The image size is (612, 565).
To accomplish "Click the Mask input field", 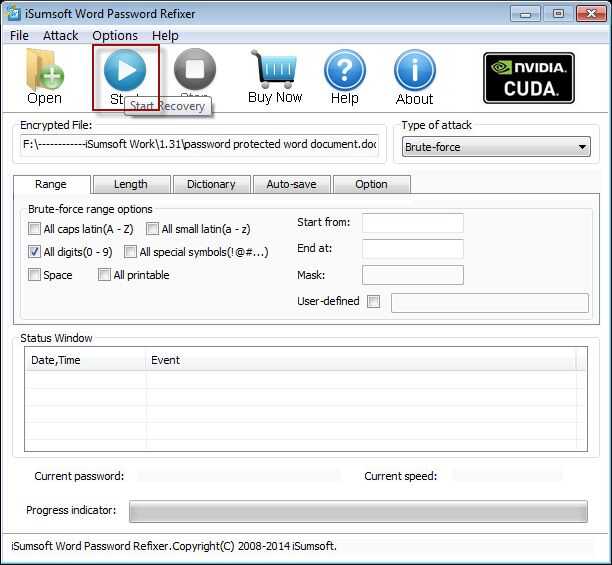I will coord(413,275).
